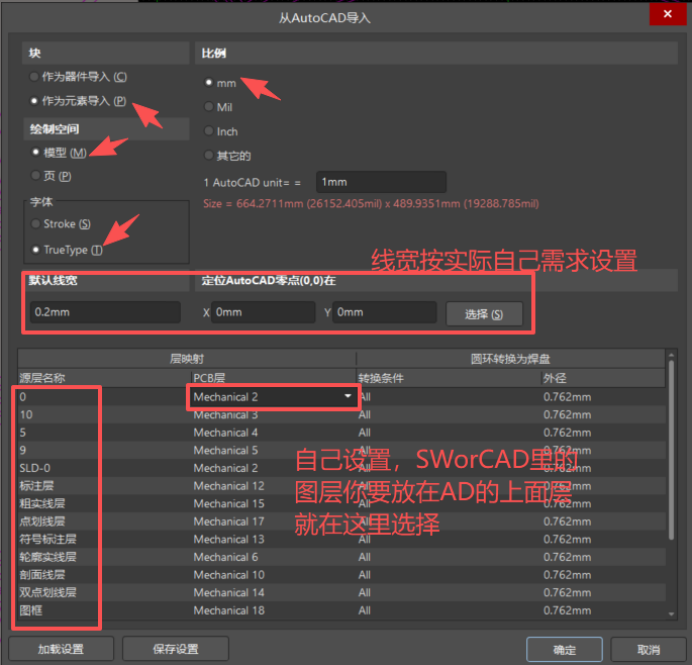Screen dimensions: 692x665
Task: Click the scrollbar down arrow of the layer table
Action: (671, 614)
